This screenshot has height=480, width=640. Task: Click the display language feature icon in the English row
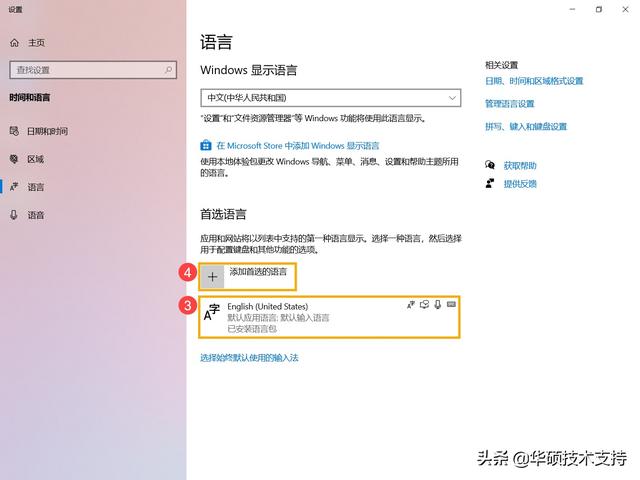tap(411, 304)
